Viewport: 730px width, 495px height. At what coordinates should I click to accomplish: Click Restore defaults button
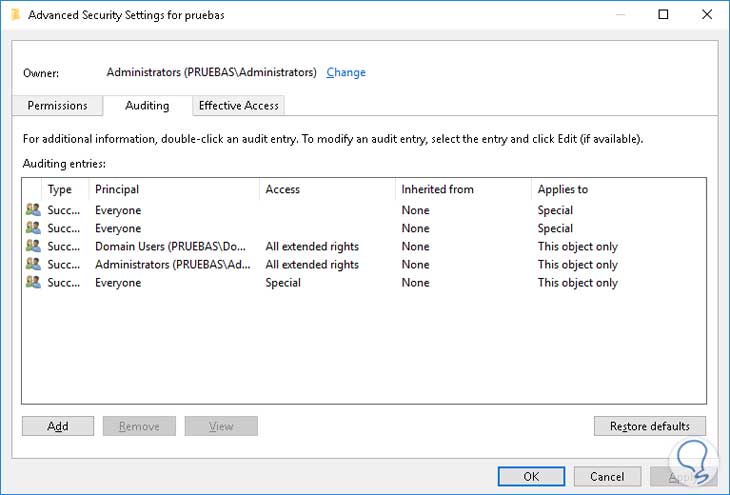pos(649,426)
